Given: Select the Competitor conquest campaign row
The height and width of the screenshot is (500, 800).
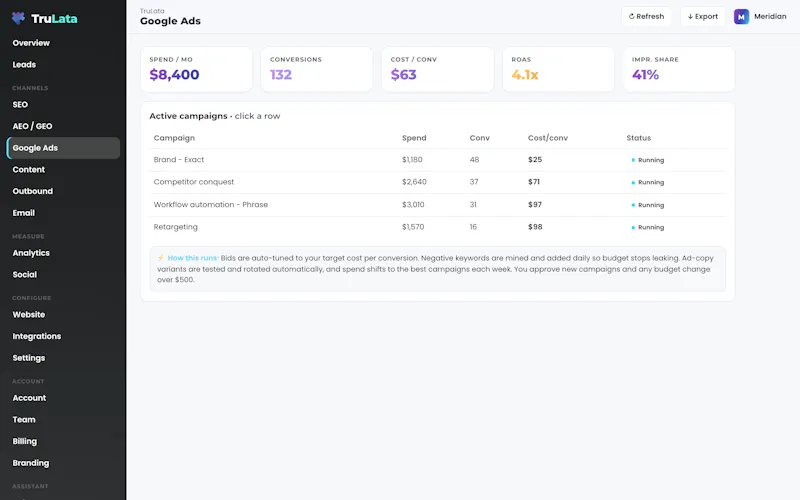Looking at the screenshot, I should (x=438, y=182).
